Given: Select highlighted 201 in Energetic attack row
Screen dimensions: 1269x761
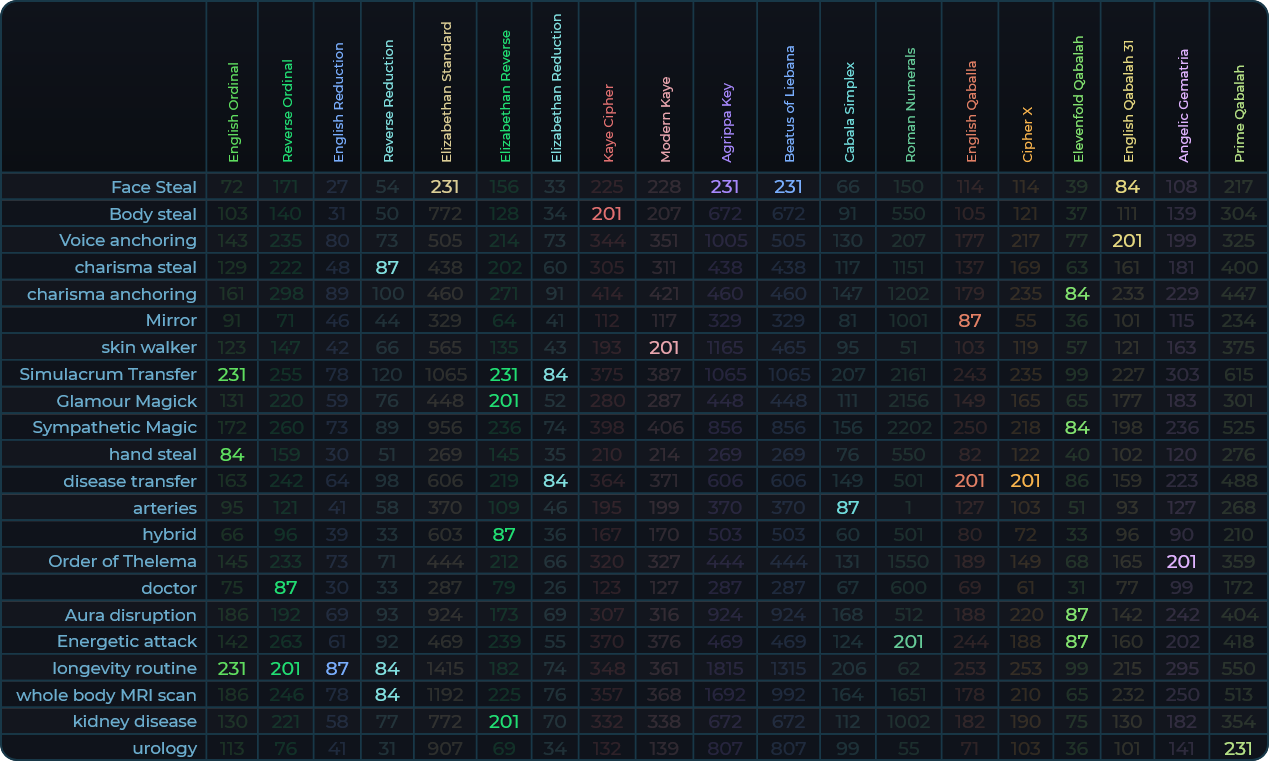Looking at the screenshot, I should 908,641.
